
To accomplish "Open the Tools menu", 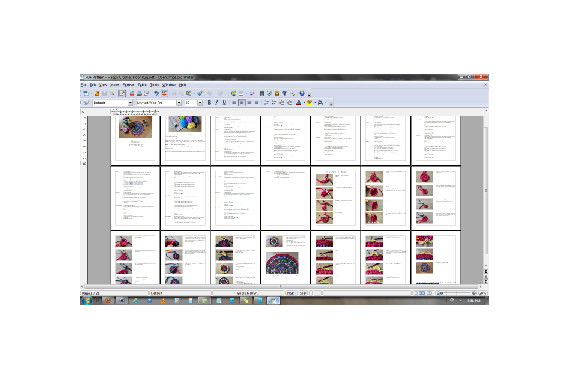I will pos(154,85).
